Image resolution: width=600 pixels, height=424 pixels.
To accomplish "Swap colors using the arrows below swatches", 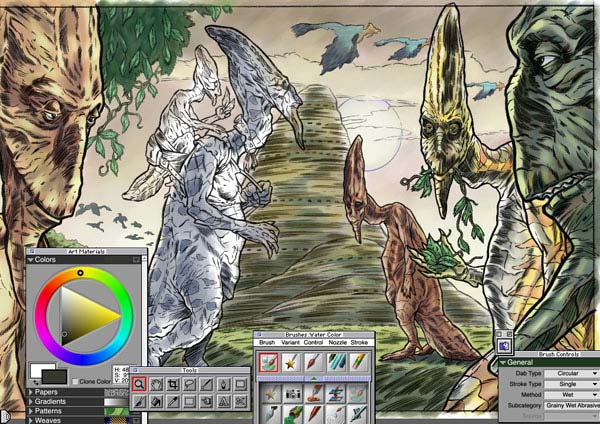I will pos(35,382).
